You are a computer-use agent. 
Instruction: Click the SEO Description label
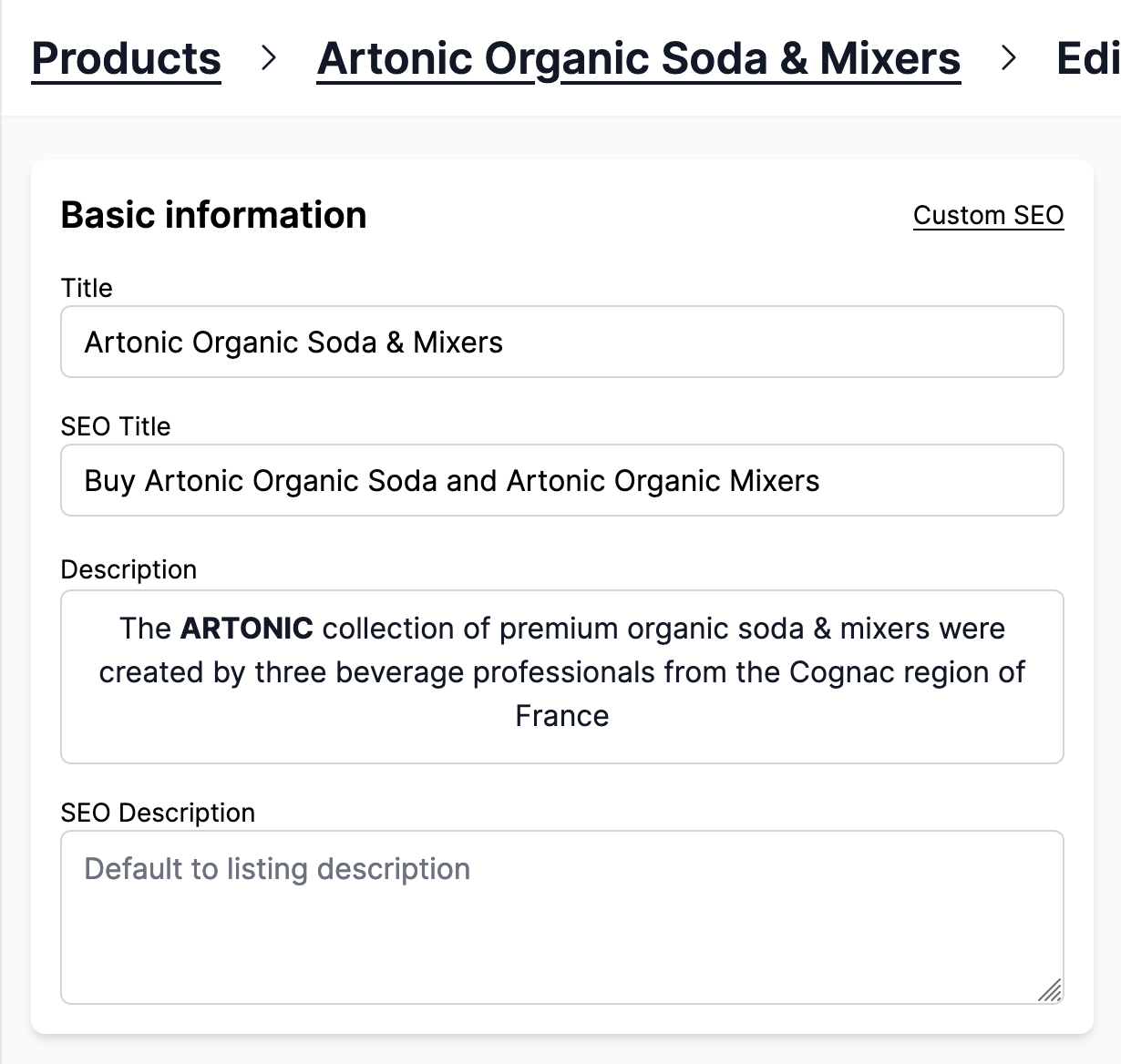pyautogui.click(x=158, y=813)
